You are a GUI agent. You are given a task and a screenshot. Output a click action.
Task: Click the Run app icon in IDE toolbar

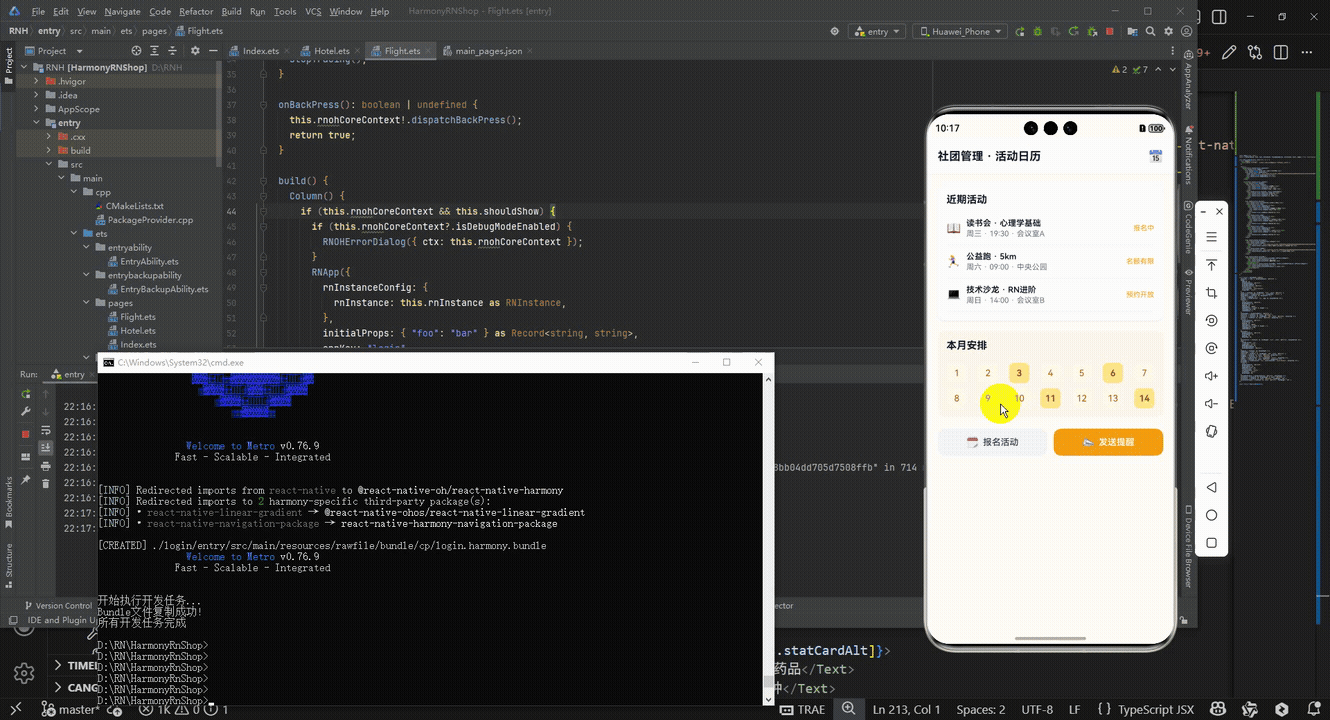click(x=1020, y=32)
